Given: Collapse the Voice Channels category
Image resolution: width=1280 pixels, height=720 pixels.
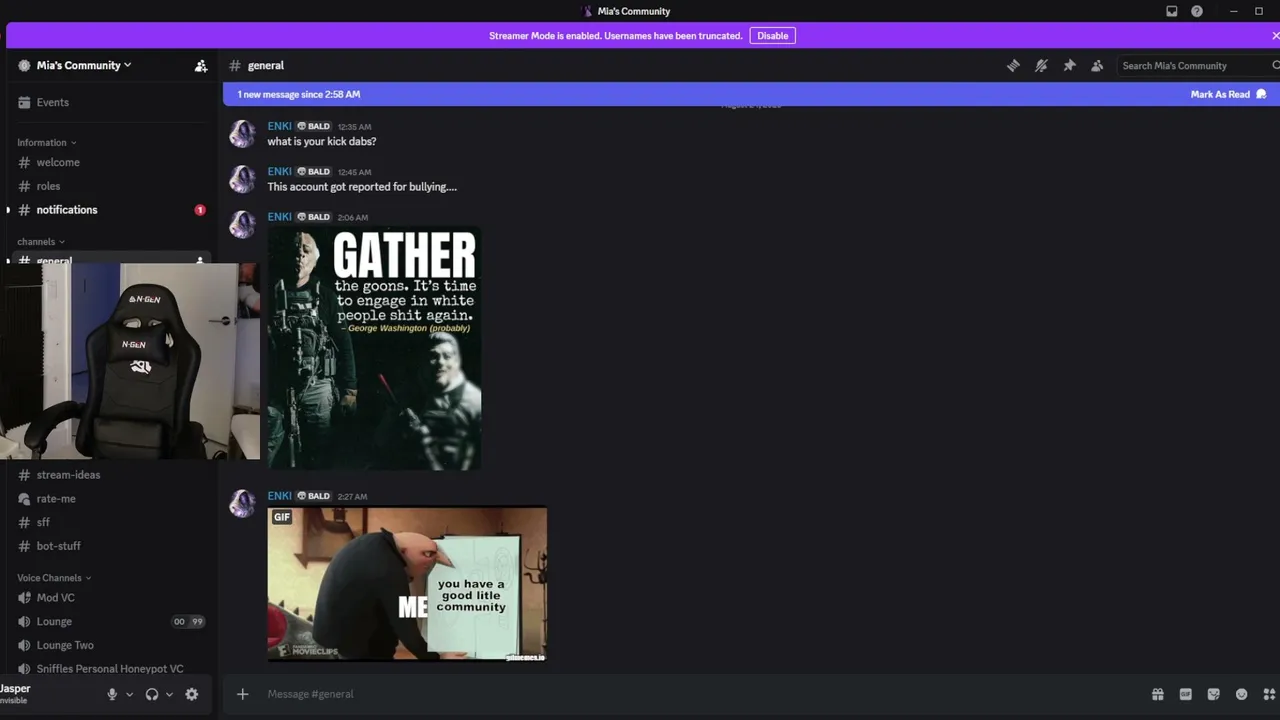Looking at the screenshot, I should [54, 578].
